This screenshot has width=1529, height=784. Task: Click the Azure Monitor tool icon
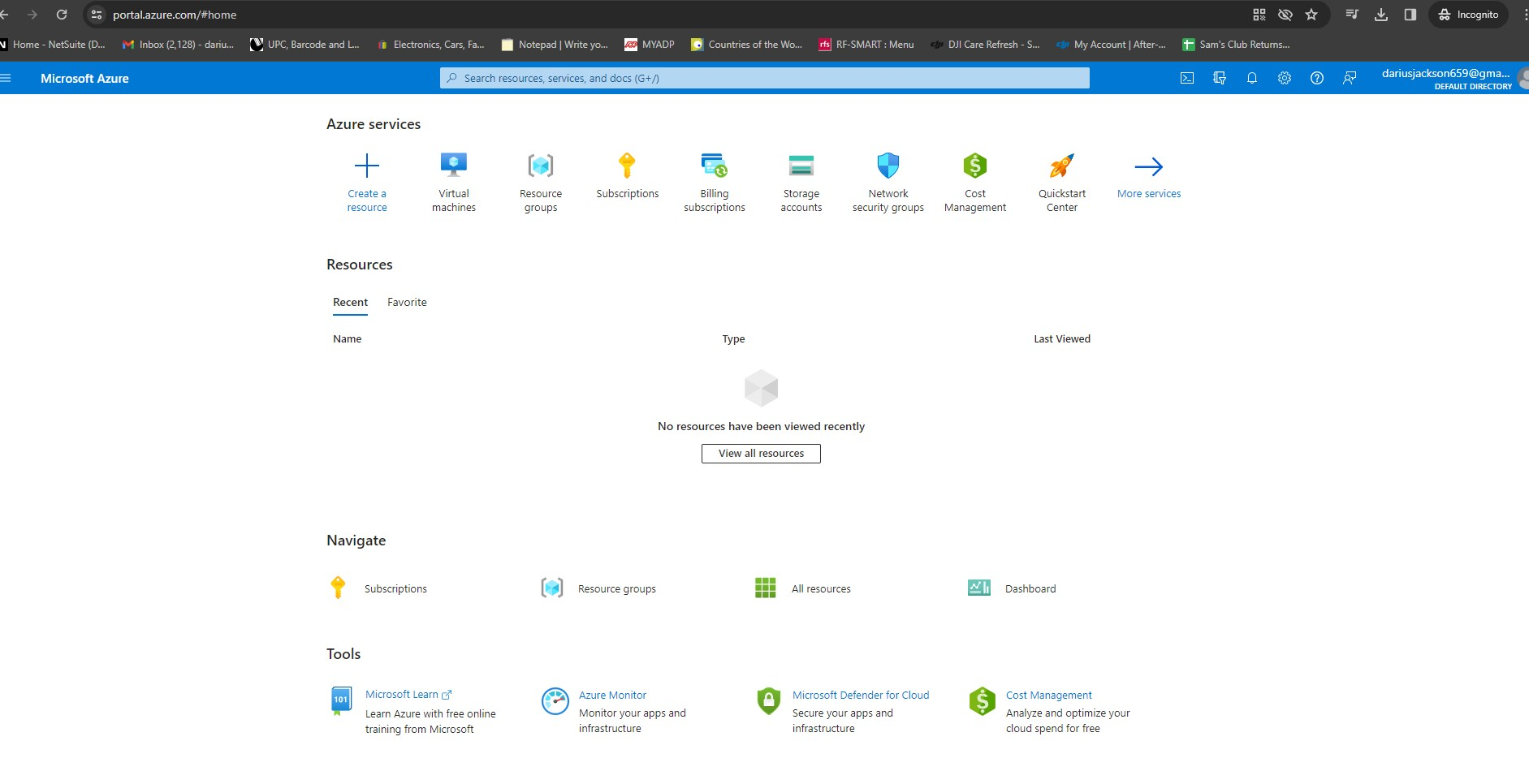tap(555, 701)
